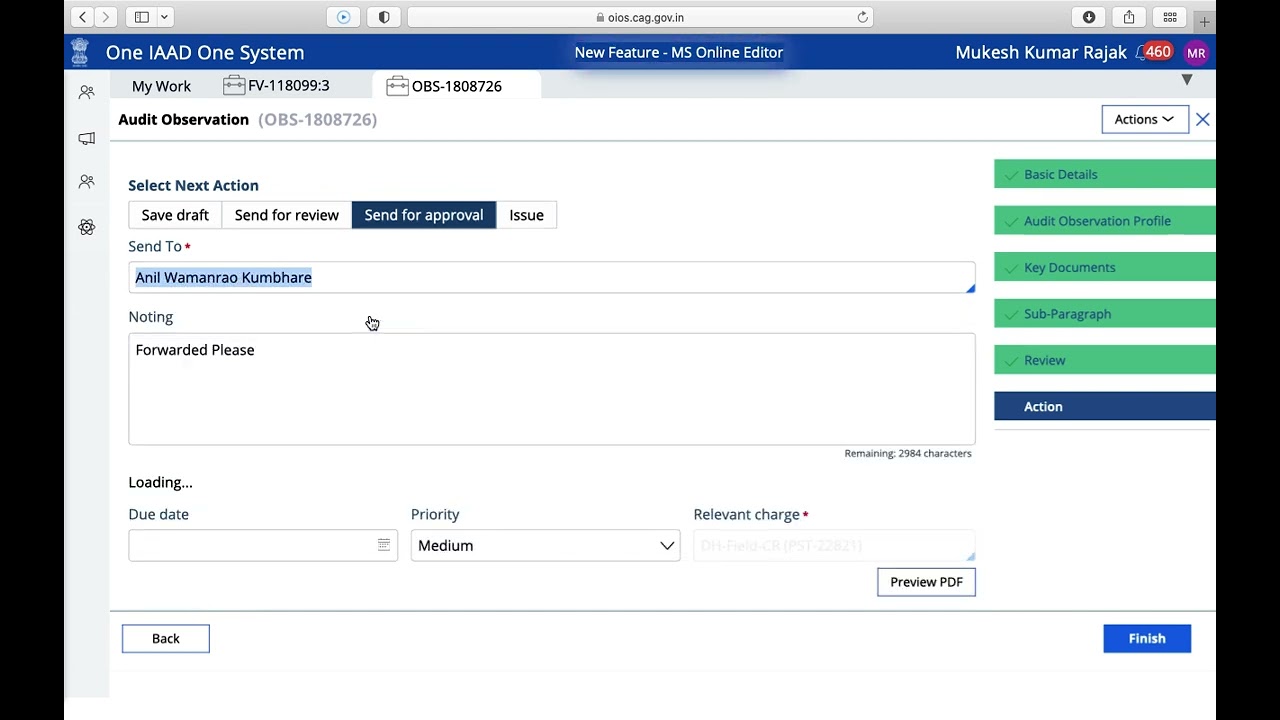The width and height of the screenshot is (1280, 720).
Task: Expand tab list triangle below avatar
Action: click(x=1187, y=80)
